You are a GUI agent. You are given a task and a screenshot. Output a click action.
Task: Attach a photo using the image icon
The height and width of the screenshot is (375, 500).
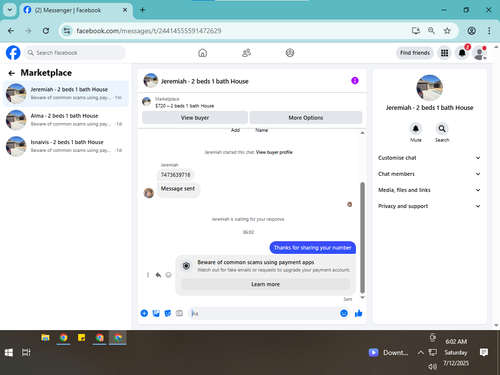click(x=156, y=313)
